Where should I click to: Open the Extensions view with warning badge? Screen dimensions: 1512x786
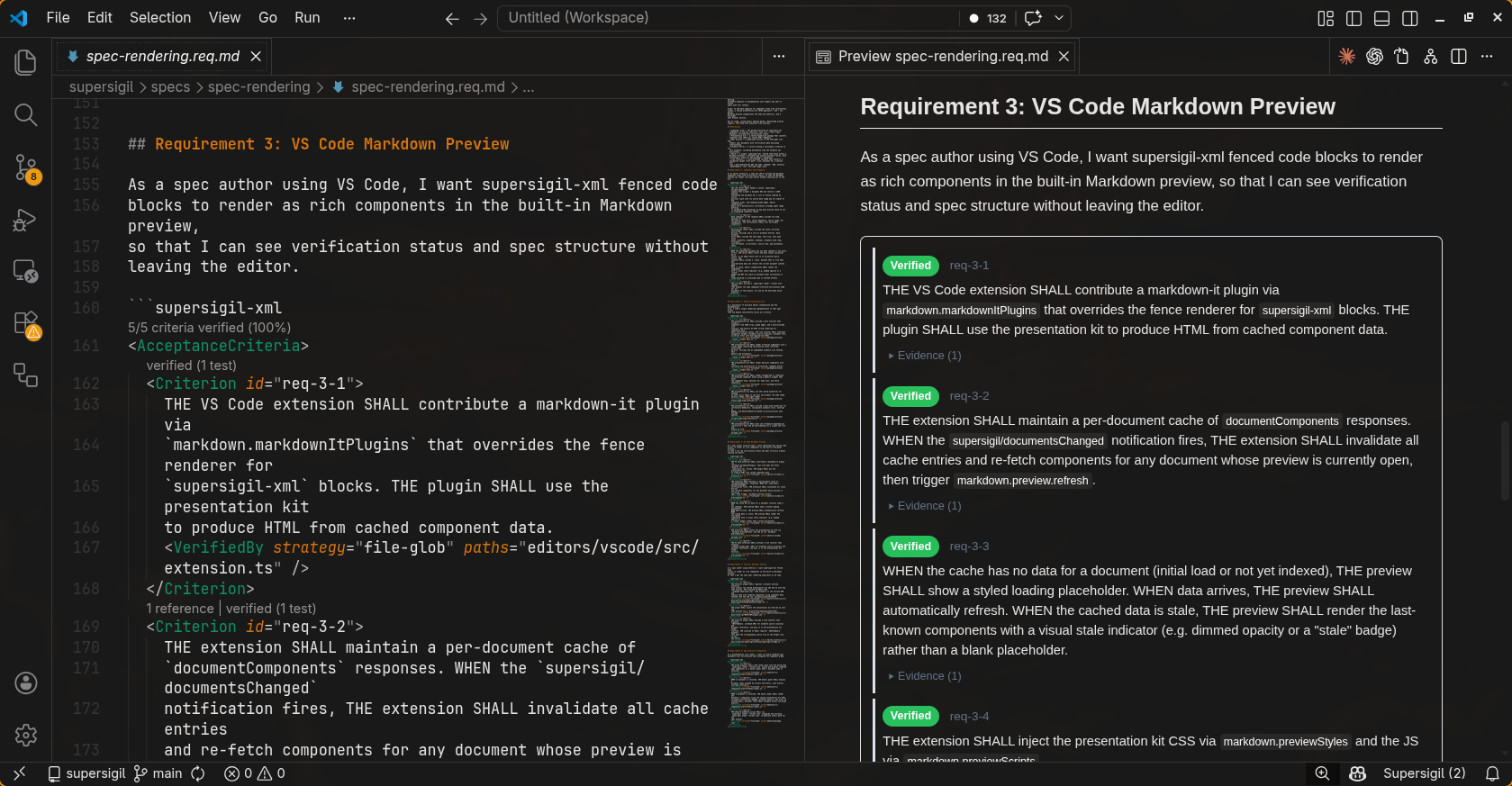click(26, 324)
